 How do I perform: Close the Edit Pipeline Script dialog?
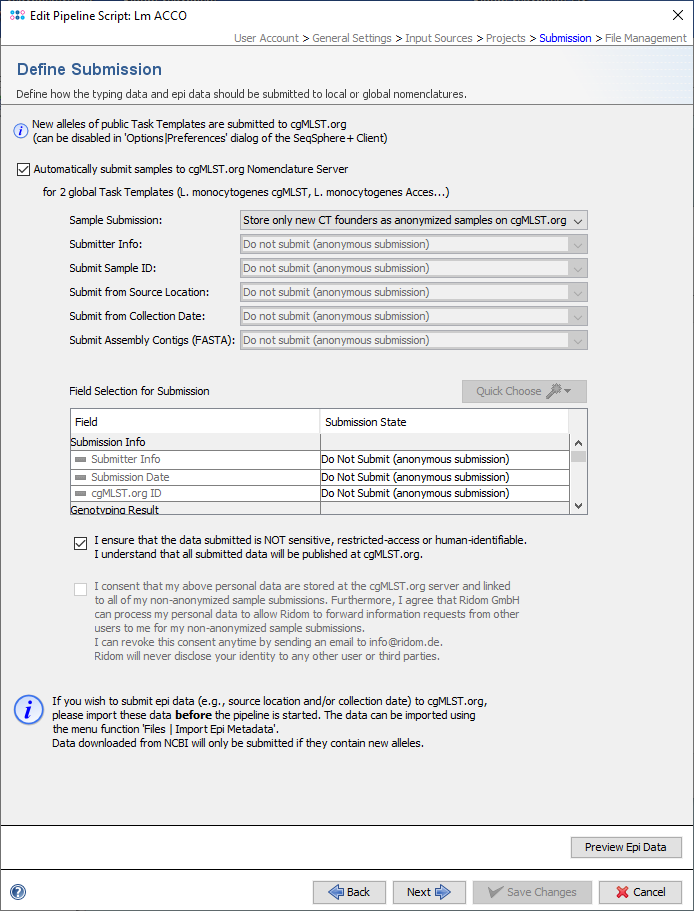click(670, 16)
